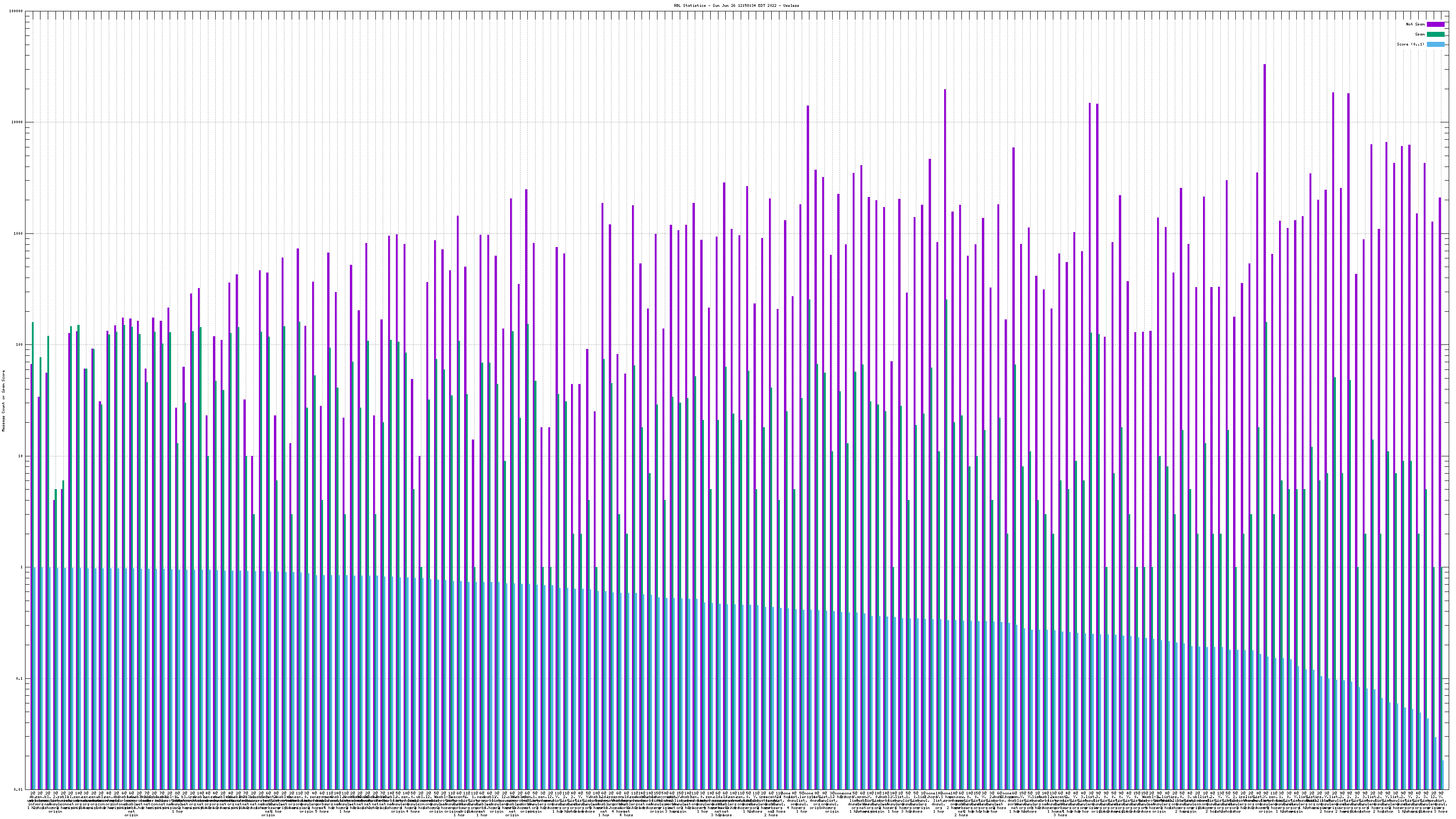Viewport: 1456px width, 819px height.
Task: Click the last blue Score bar at far right
Action: [x=1442, y=775]
